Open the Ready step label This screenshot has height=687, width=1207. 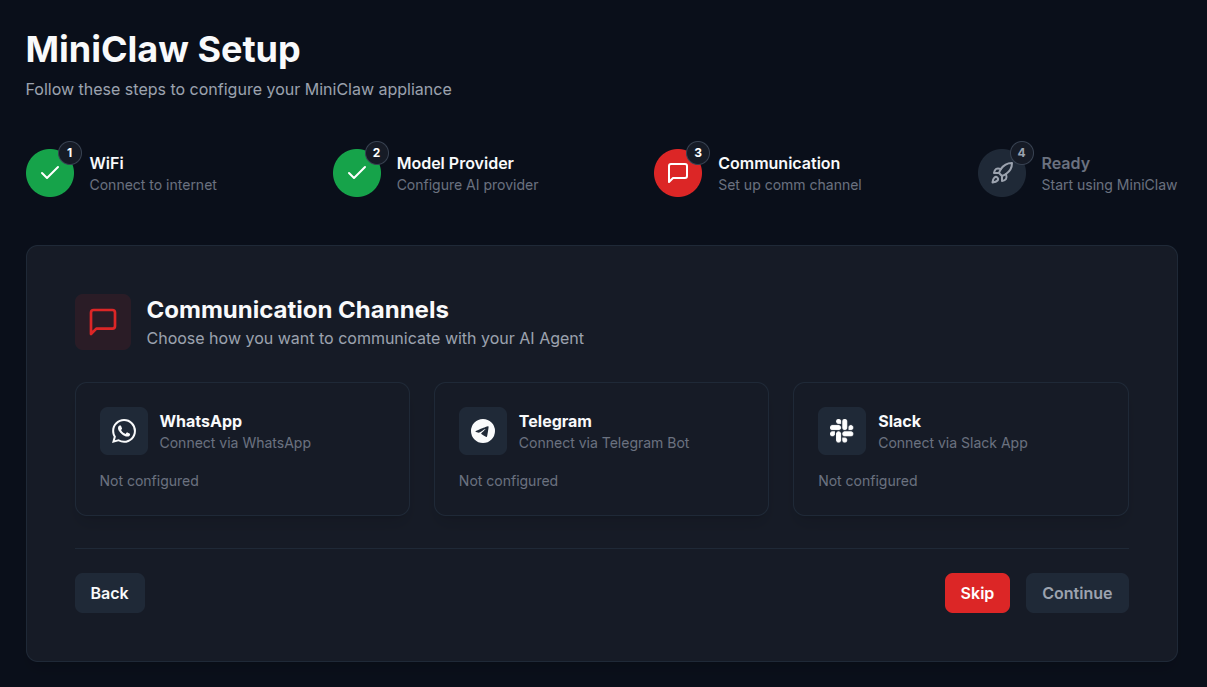coord(1065,163)
